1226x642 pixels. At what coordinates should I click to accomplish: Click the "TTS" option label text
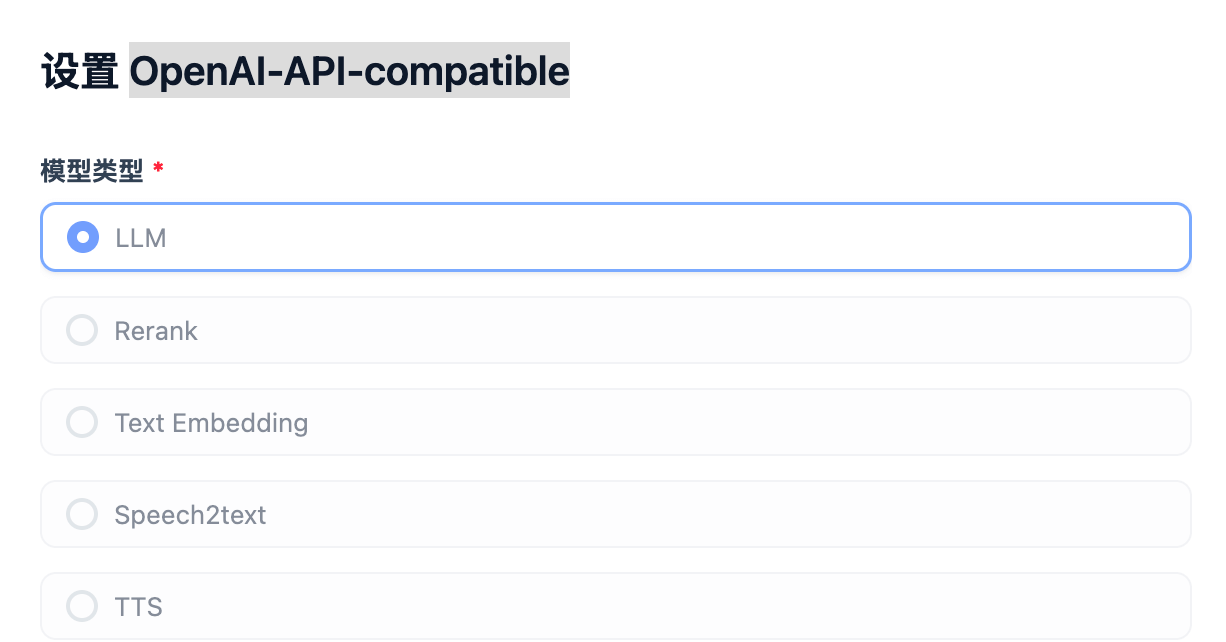click(138, 607)
